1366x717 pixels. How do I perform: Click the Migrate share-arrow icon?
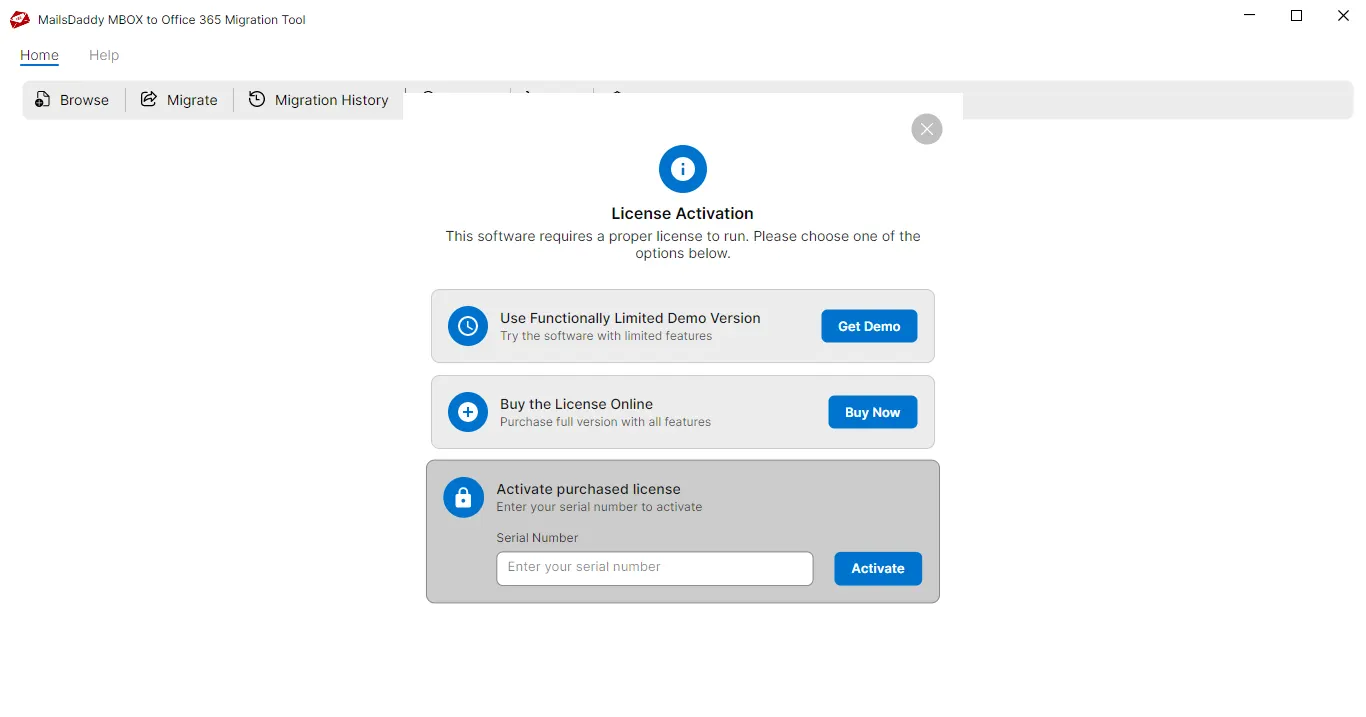(149, 100)
